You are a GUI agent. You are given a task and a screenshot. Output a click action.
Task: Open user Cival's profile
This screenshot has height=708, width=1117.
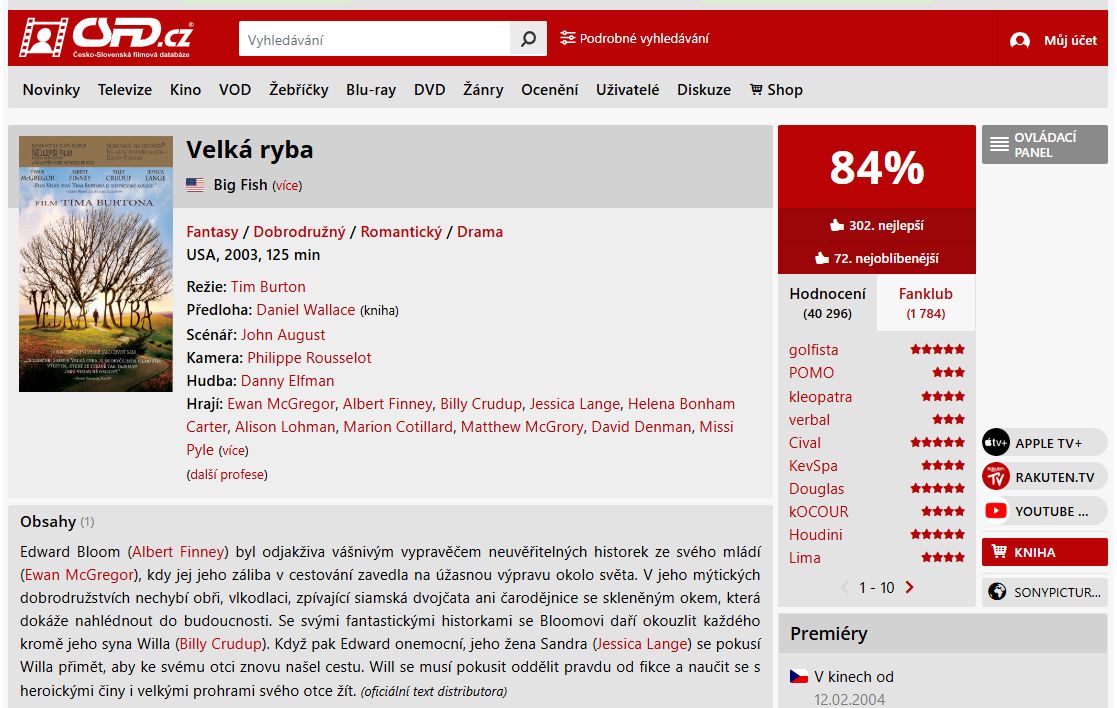[805, 442]
